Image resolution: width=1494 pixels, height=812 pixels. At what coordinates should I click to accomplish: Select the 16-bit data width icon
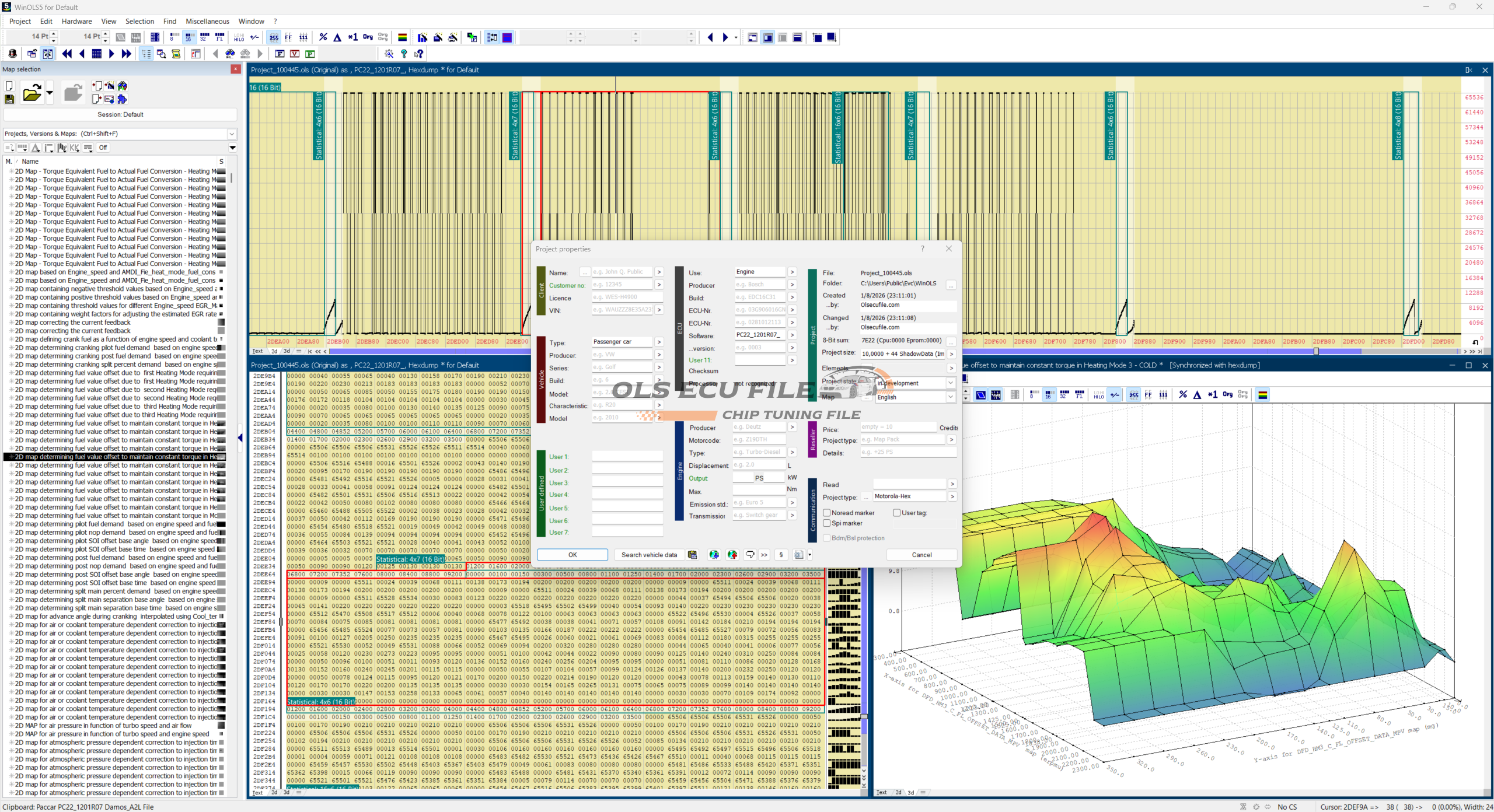click(189, 37)
